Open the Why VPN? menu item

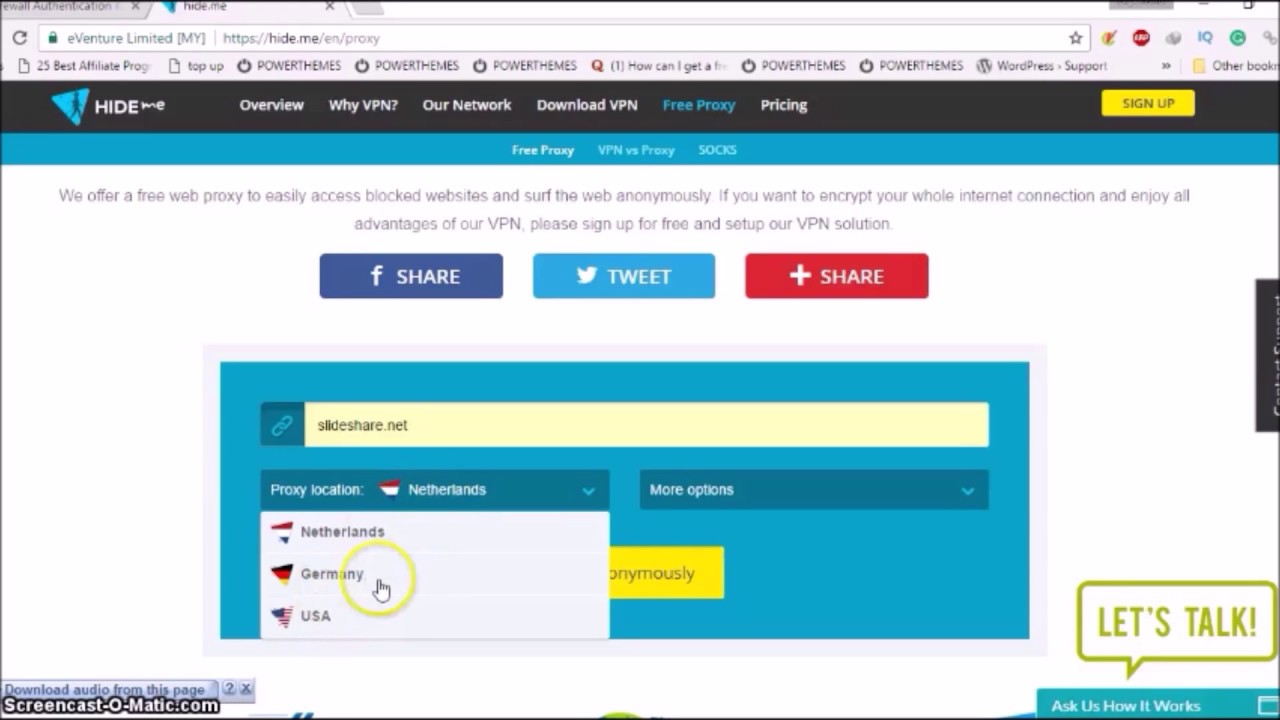(x=363, y=105)
